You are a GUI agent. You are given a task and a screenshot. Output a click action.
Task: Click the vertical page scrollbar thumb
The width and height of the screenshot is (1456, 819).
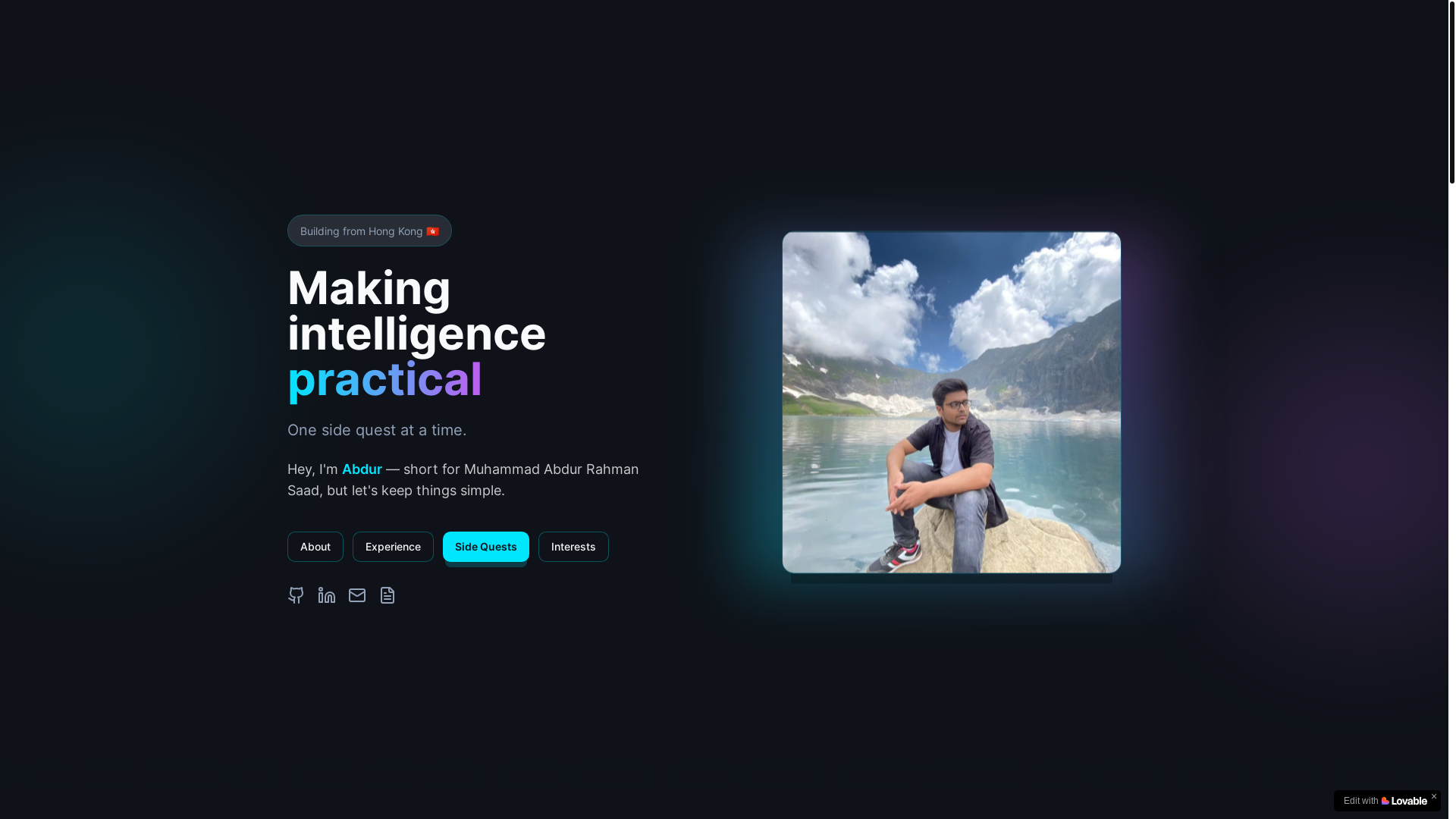(1451, 92)
